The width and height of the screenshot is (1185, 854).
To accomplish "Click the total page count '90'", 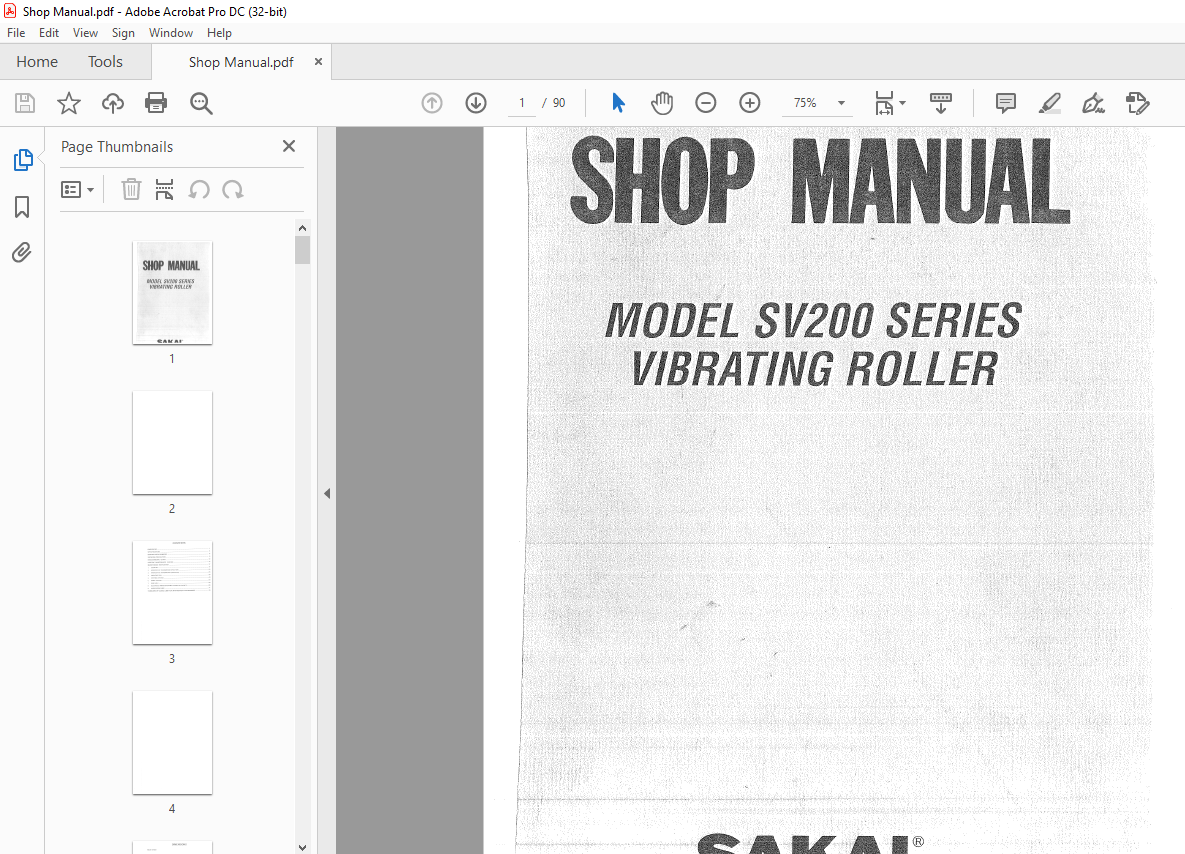I will 558,103.
